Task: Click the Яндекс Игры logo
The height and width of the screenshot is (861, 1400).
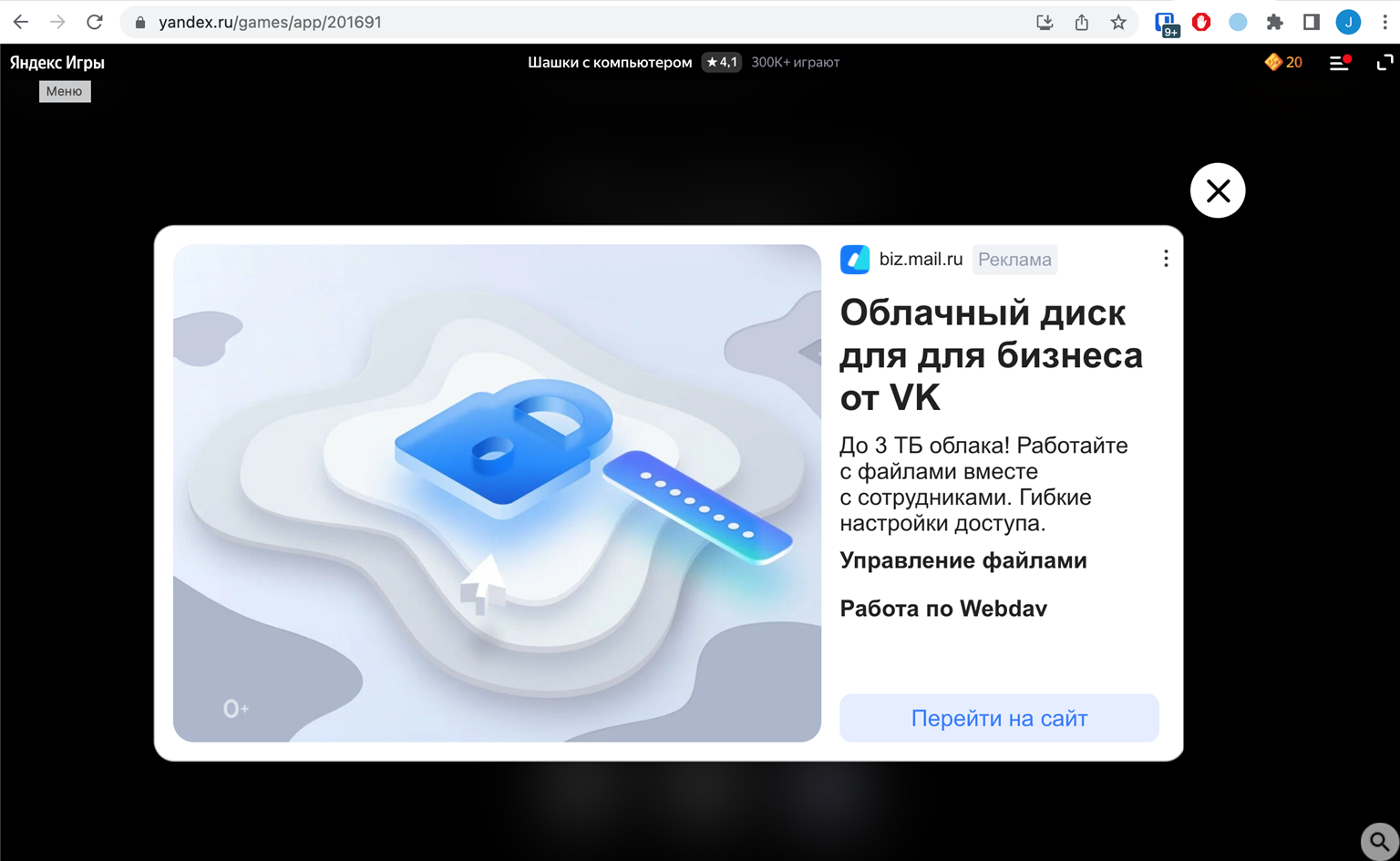Action: click(57, 62)
